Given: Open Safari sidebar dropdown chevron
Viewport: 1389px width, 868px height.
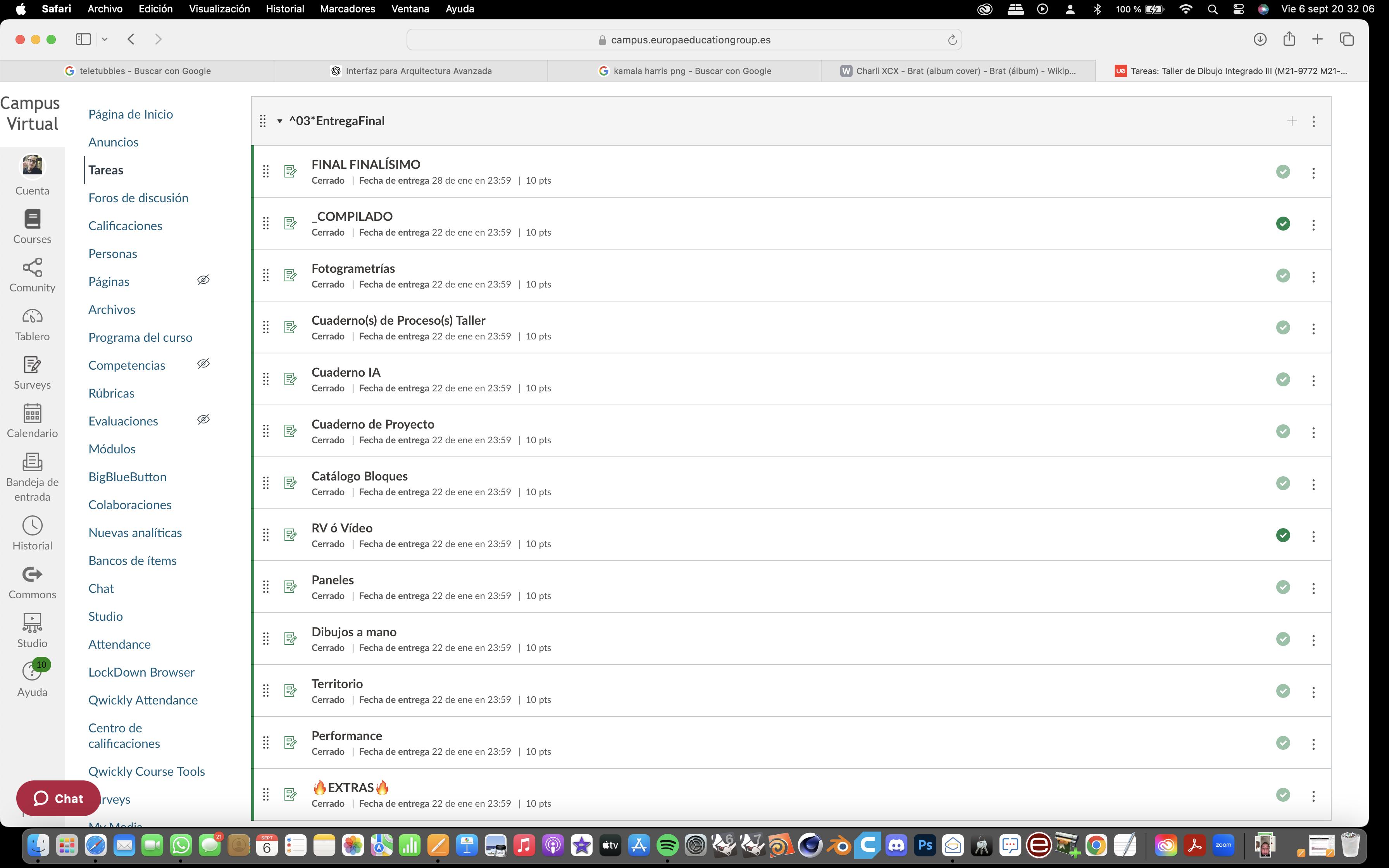Looking at the screenshot, I should click(x=105, y=40).
